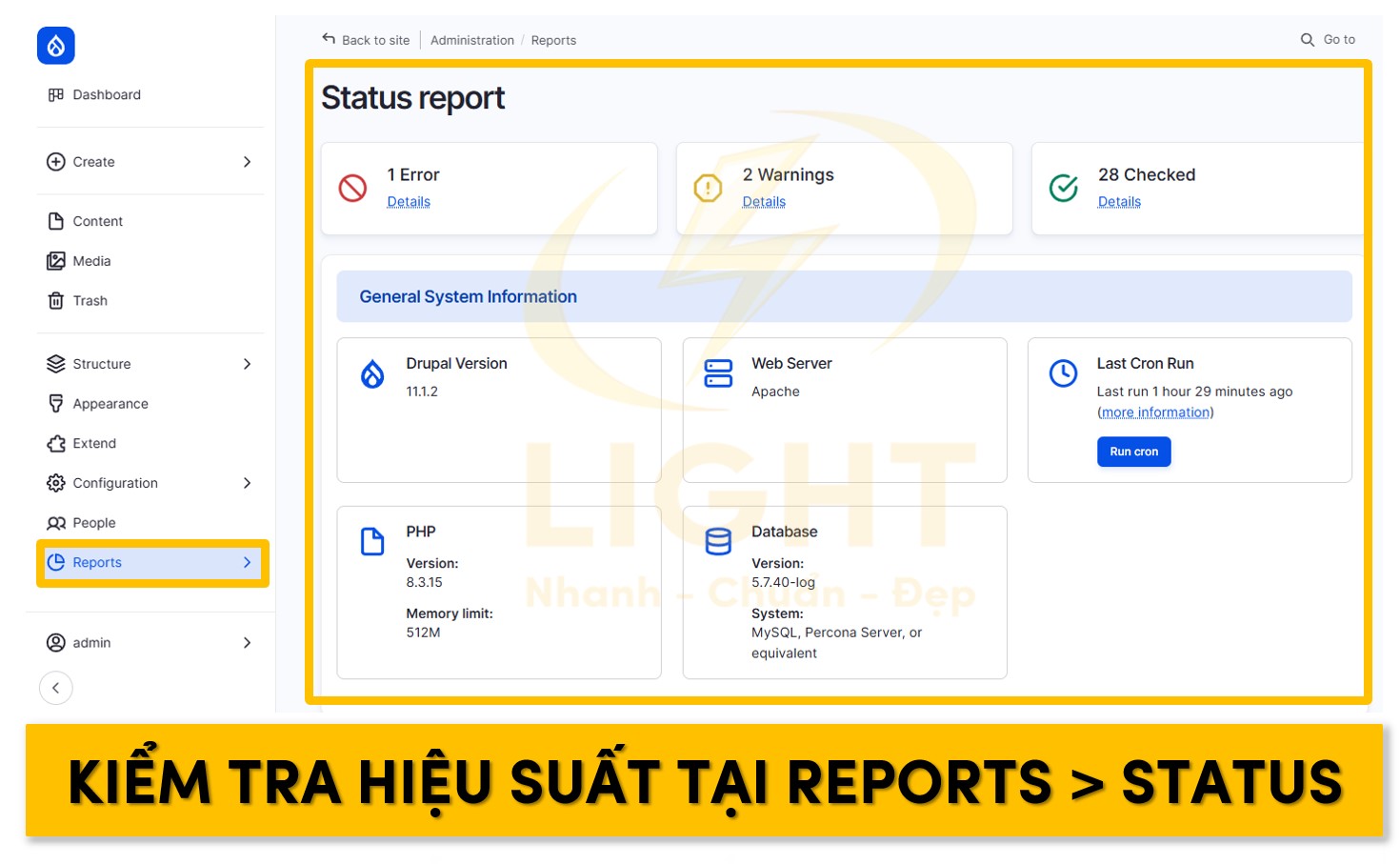Screen dimensions: 1400x864
Task: Open the People menu item
Action: (94, 523)
